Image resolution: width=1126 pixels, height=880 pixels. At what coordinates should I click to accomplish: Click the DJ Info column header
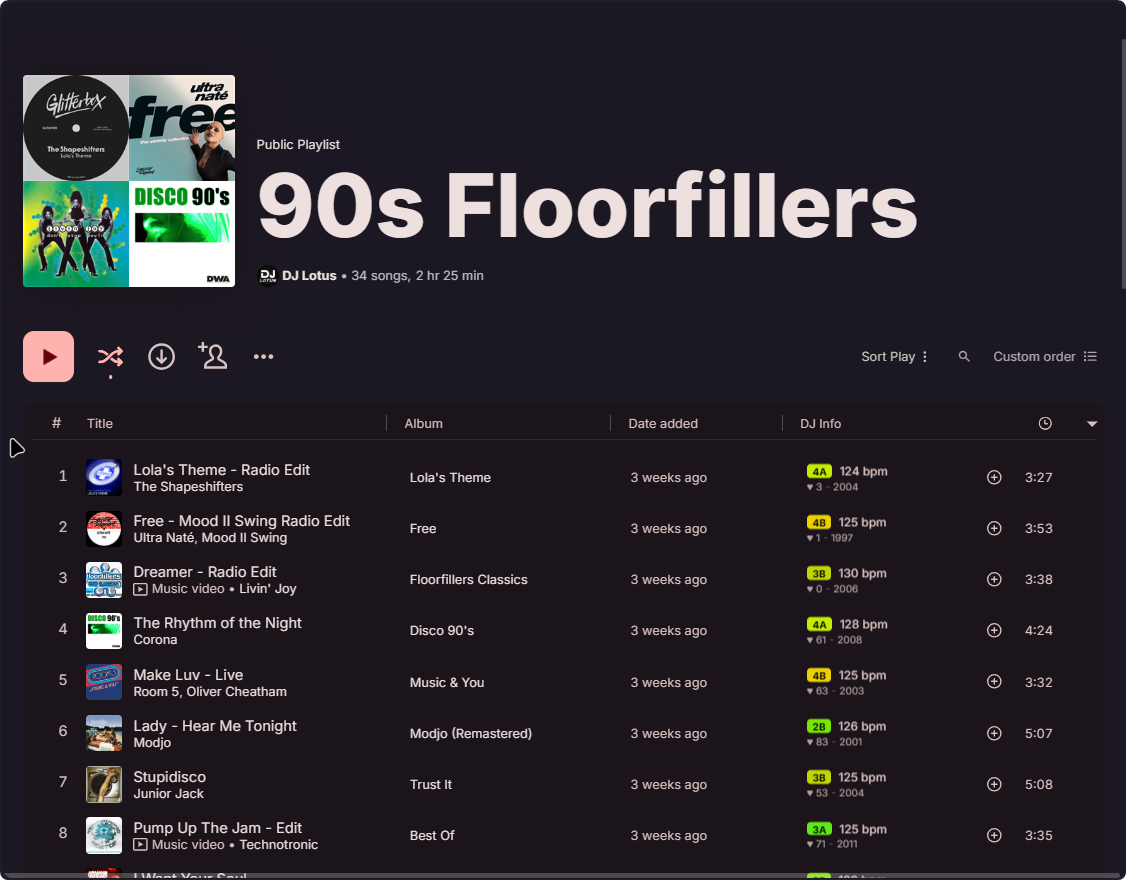821,424
